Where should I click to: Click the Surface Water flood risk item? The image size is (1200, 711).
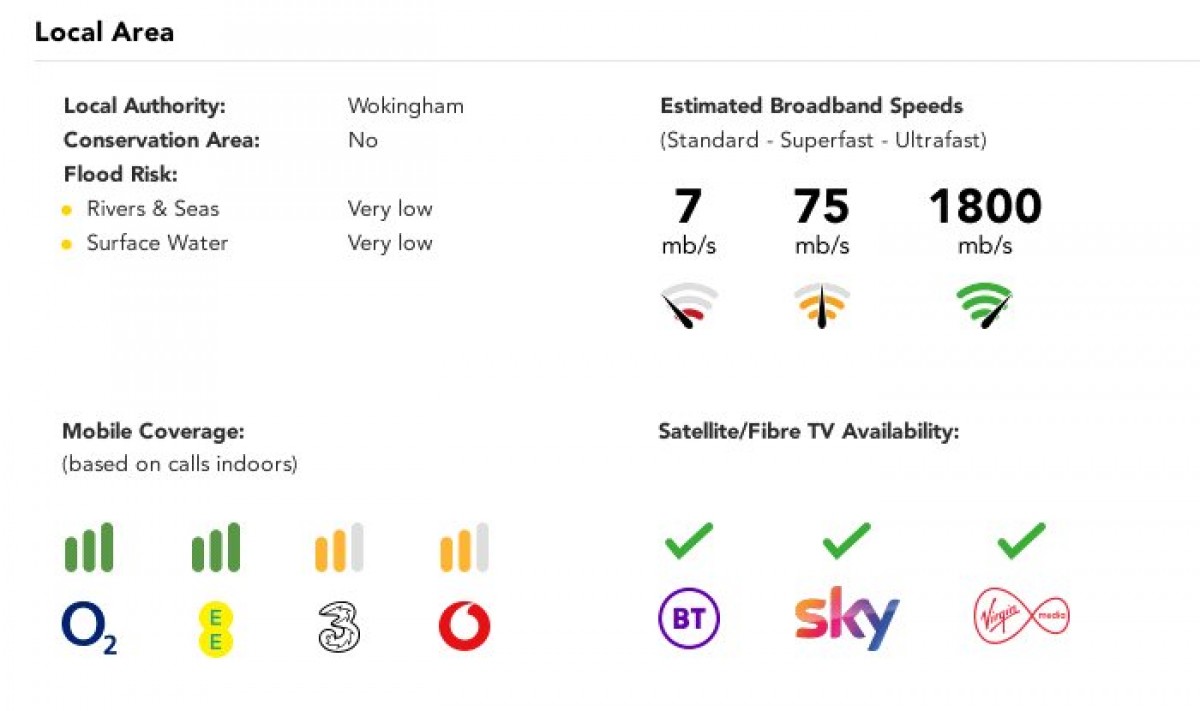[x=157, y=243]
